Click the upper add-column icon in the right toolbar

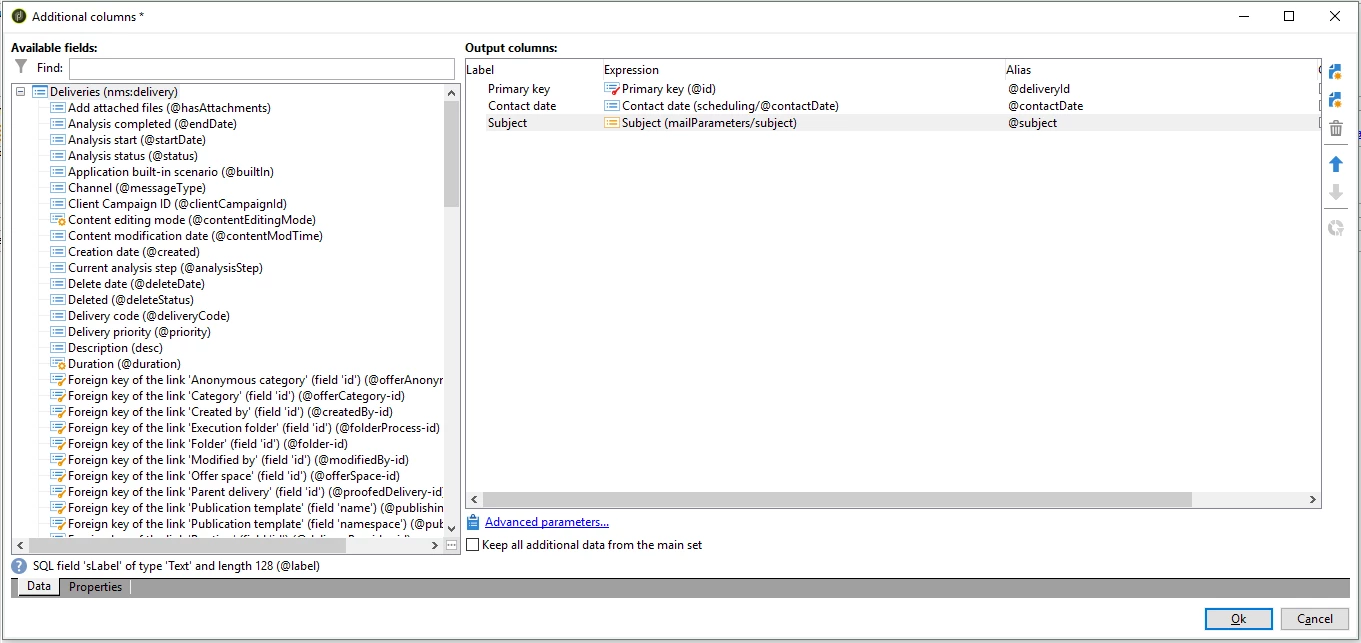coord(1335,71)
